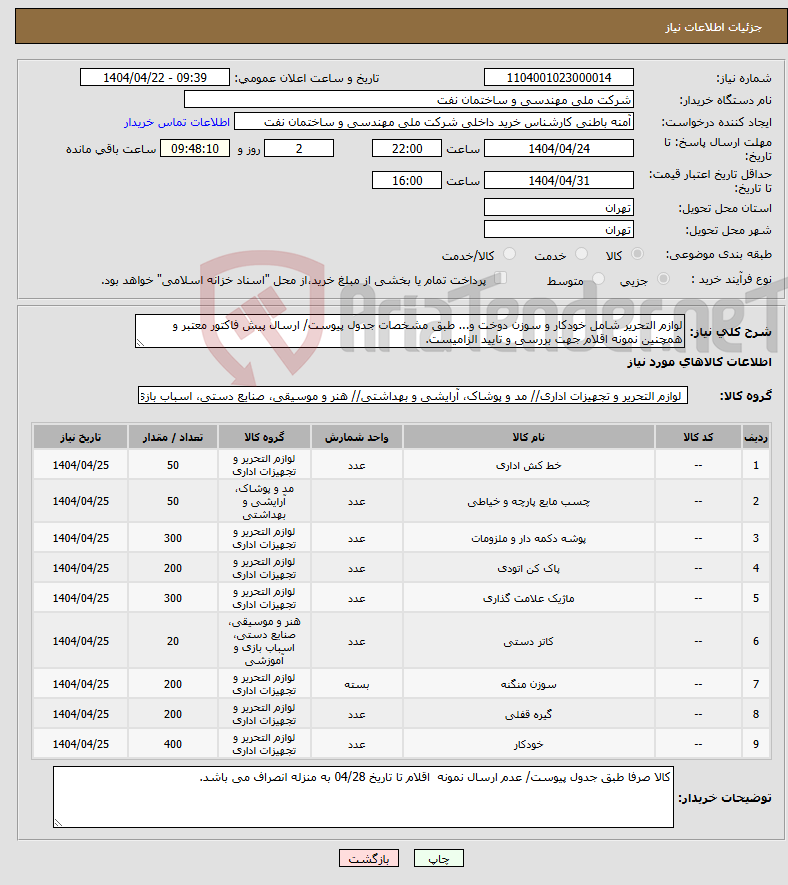788x885 pixels.
Task: Select the متوسط purchase type radio
Action: [598, 279]
